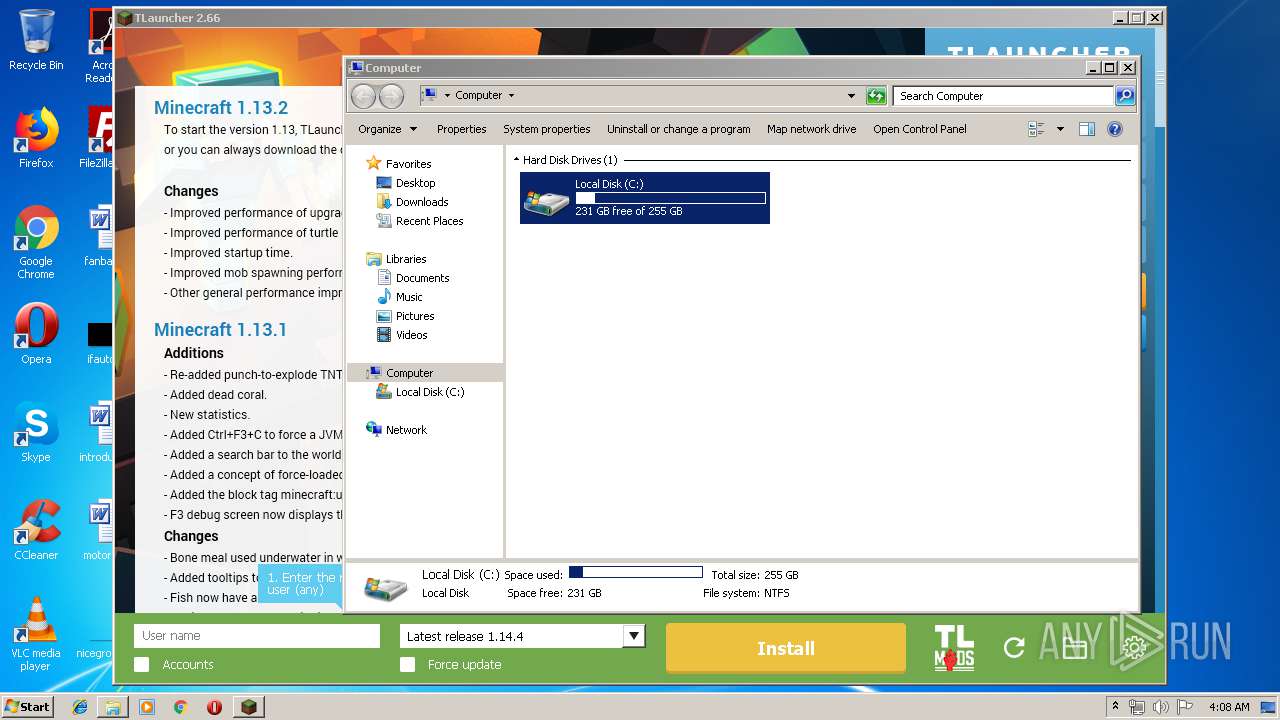Image resolution: width=1280 pixels, height=720 pixels.
Task: Show hidden tray icons arrow
Action: 1116,706
